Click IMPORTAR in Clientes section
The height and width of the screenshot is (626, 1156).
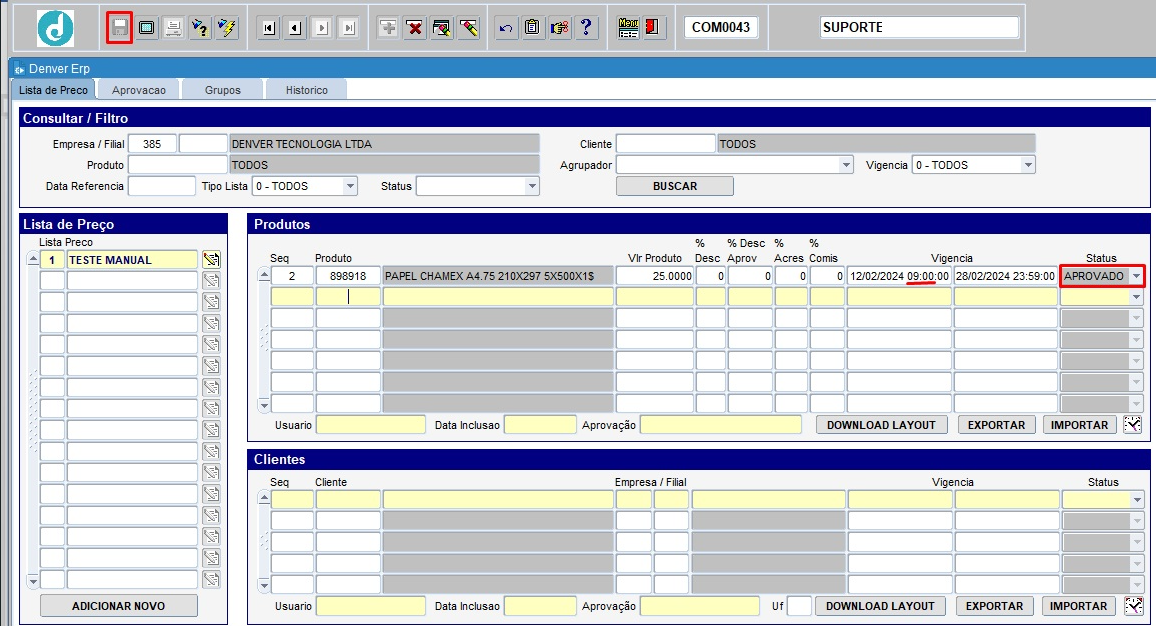tap(1079, 606)
